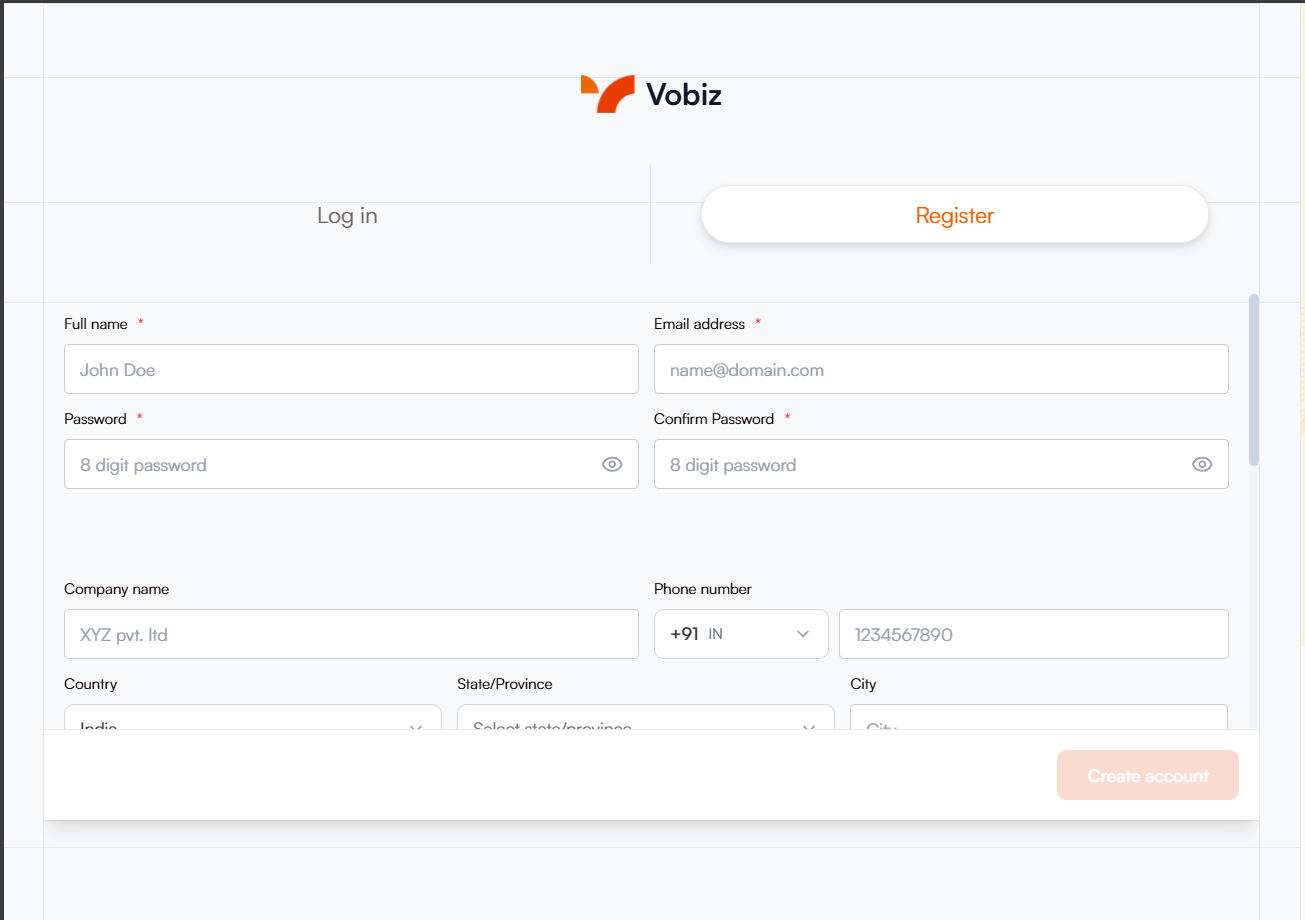Click the required asterisk next to Email address
The image size is (1305, 920).
coord(757,322)
